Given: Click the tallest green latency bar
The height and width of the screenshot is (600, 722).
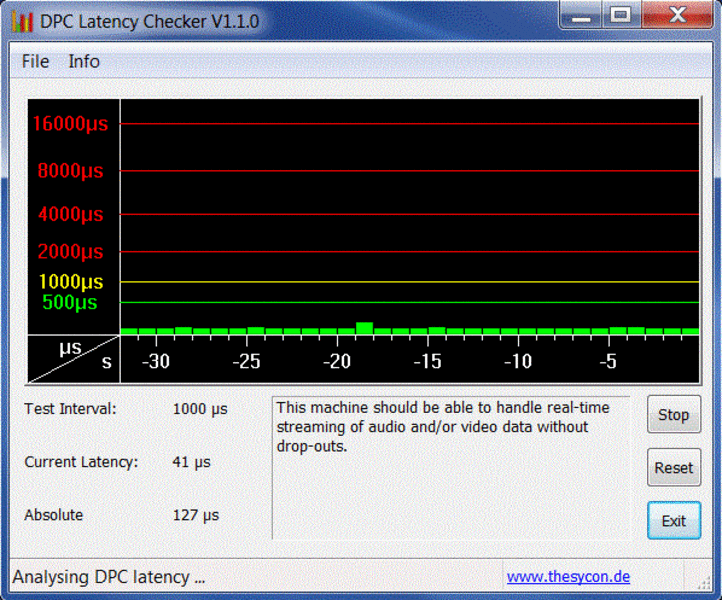Looking at the screenshot, I should click(365, 328).
